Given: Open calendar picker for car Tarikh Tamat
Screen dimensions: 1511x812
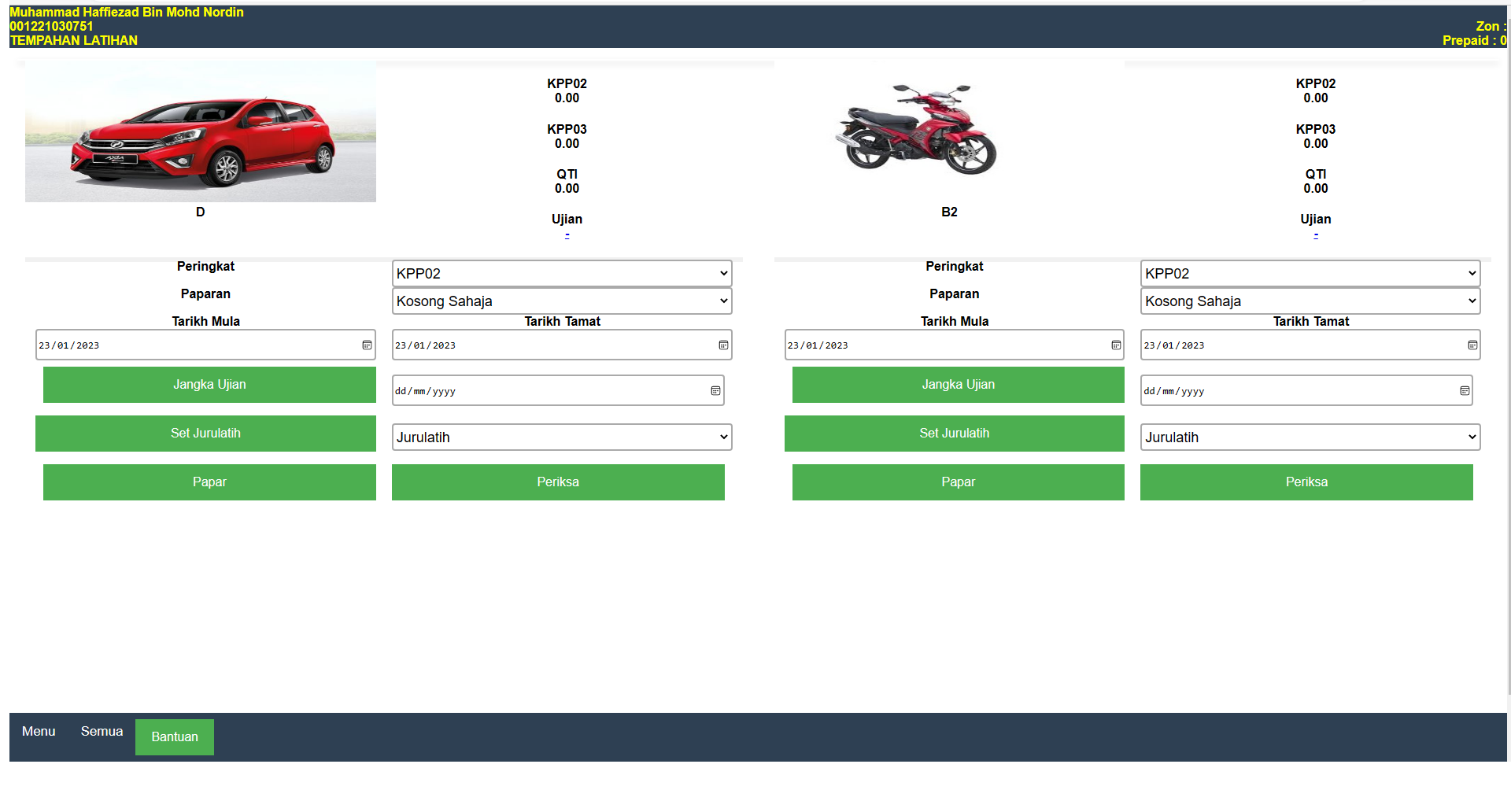Looking at the screenshot, I should (723, 345).
